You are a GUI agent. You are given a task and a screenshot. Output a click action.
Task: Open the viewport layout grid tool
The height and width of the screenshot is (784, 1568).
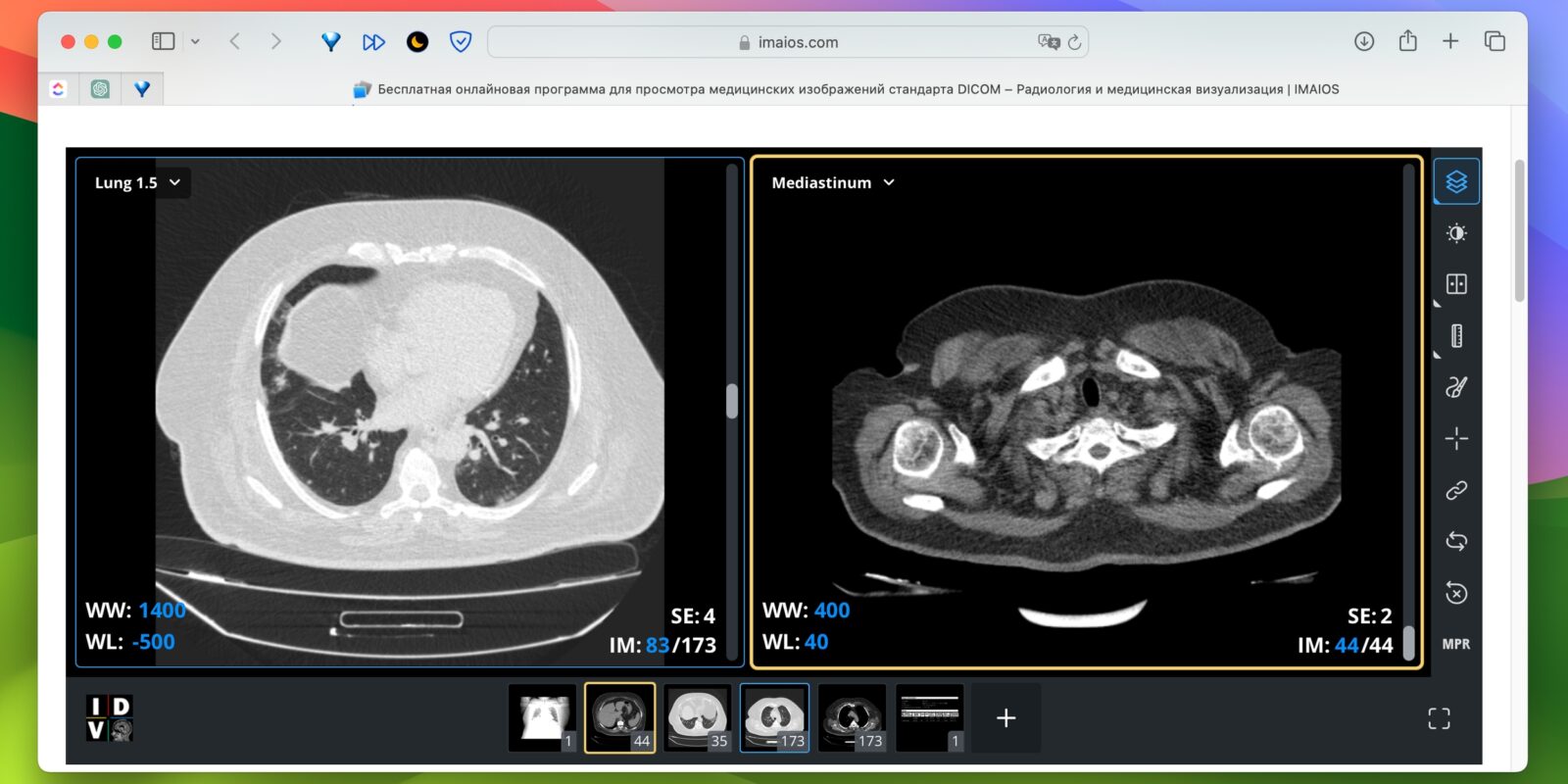click(x=1456, y=284)
